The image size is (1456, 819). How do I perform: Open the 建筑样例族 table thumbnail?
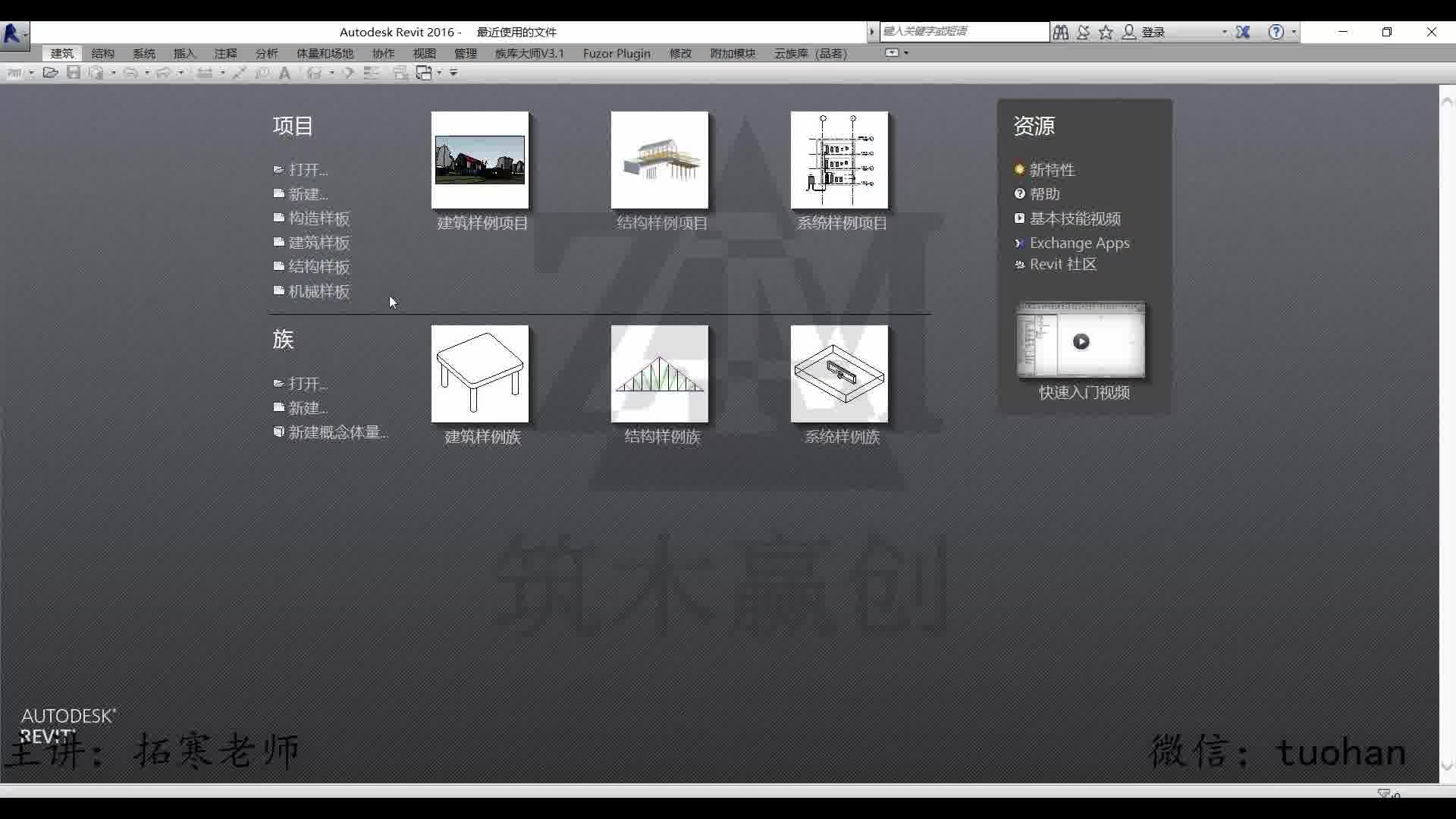(480, 374)
